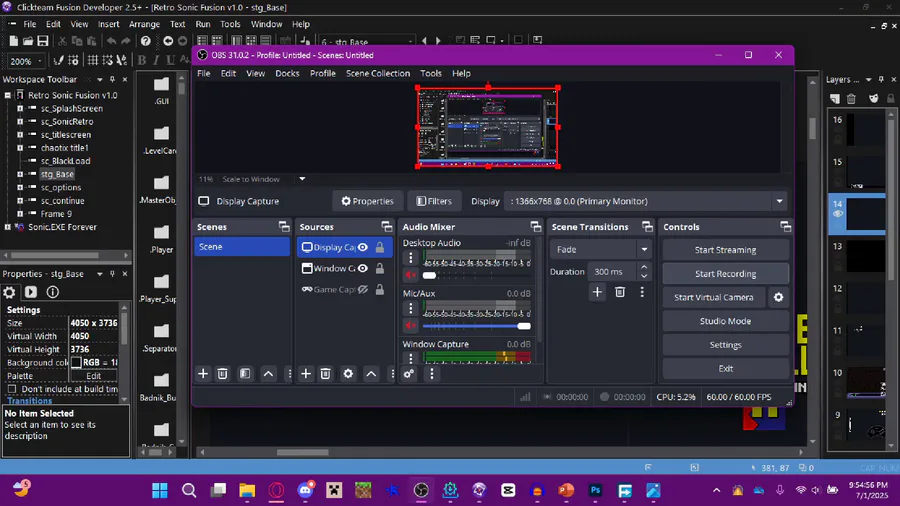Open Docks menu in OBS

[x=287, y=73]
